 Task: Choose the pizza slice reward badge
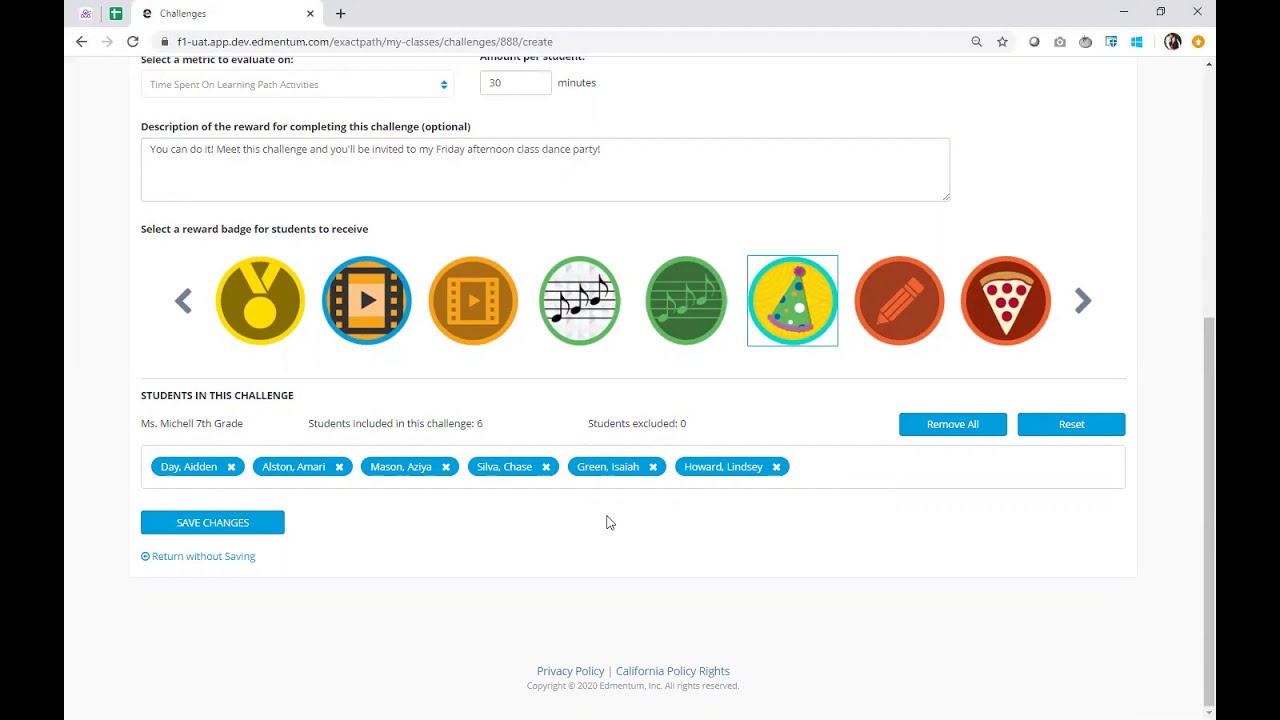pos(1006,301)
